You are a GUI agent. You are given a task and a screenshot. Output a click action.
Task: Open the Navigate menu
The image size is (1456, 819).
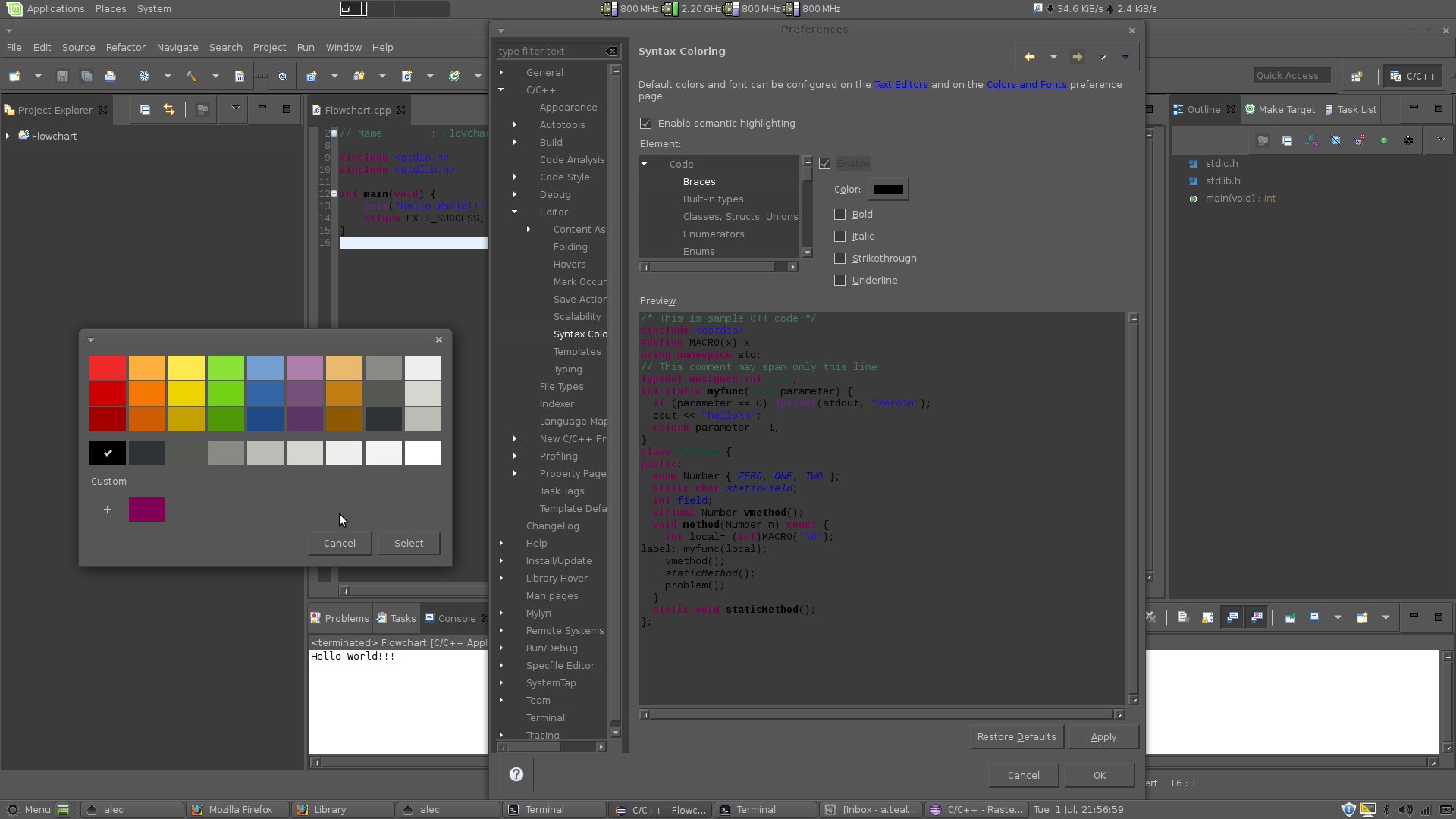(177, 47)
